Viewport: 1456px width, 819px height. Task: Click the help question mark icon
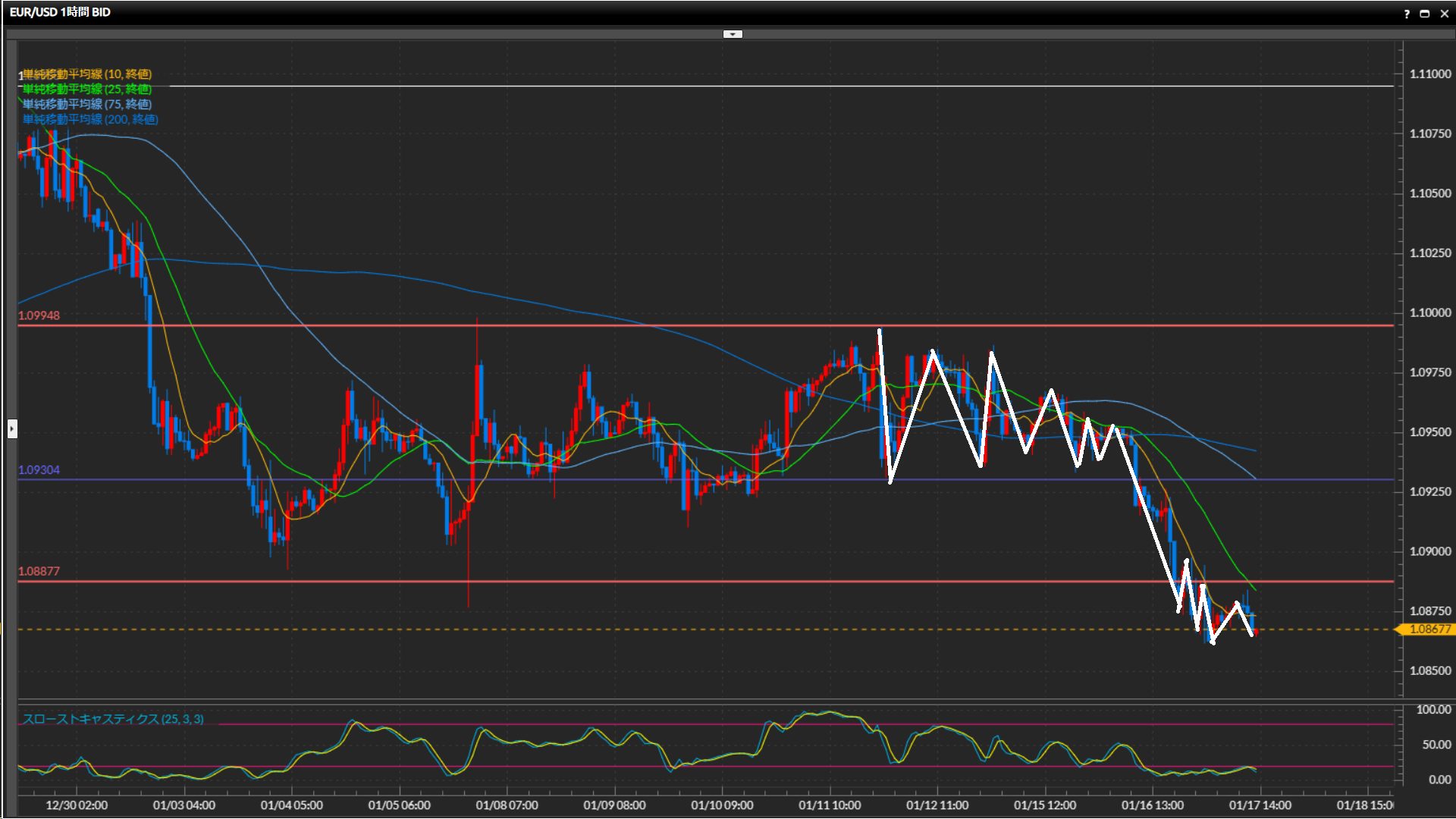pos(1407,14)
